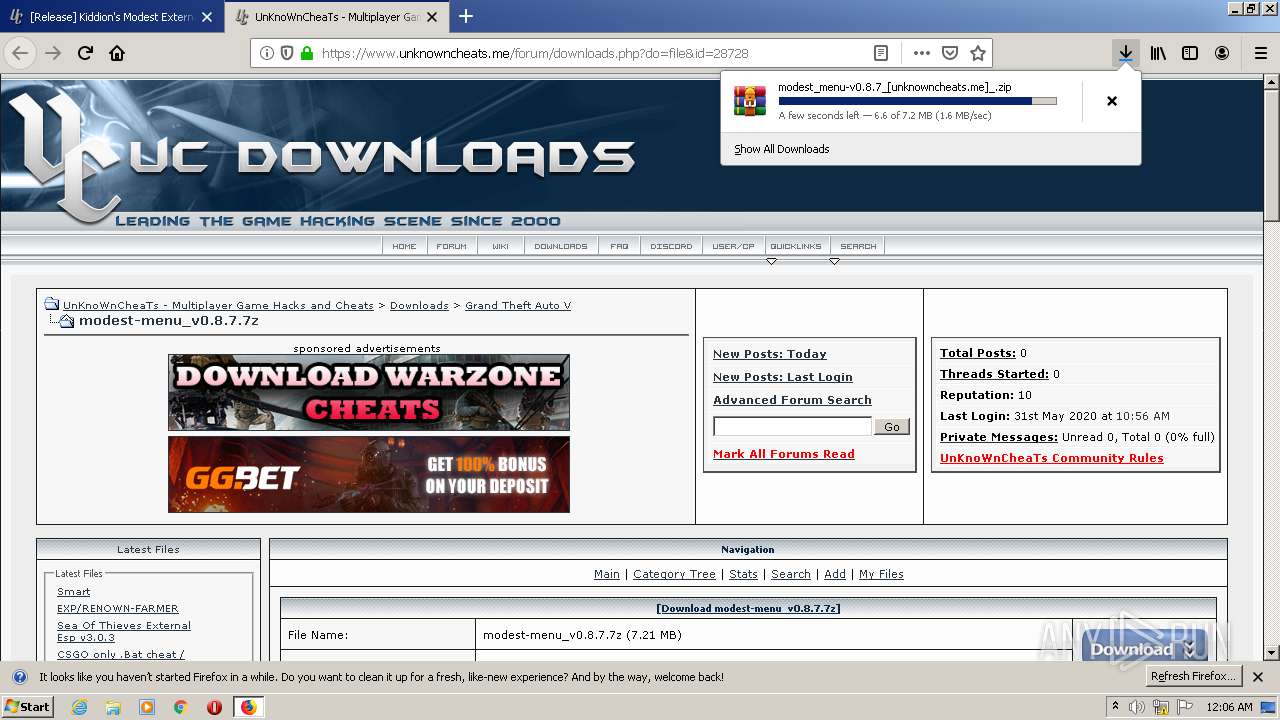The image size is (1280, 720).
Task: Follow the Grand Theft Auto V breadcrumb
Action: coord(518,306)
